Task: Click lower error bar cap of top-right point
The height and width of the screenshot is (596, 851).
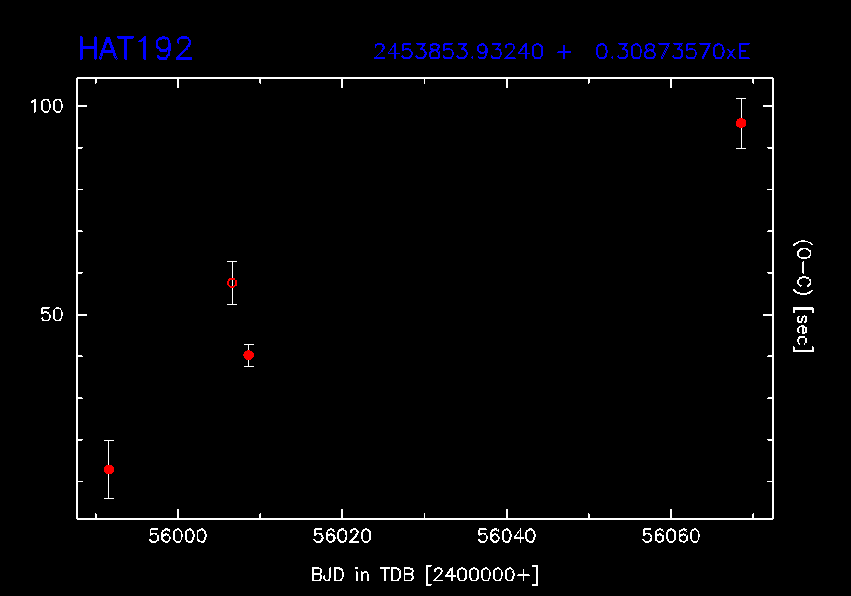Action: (x=741, y=148)
